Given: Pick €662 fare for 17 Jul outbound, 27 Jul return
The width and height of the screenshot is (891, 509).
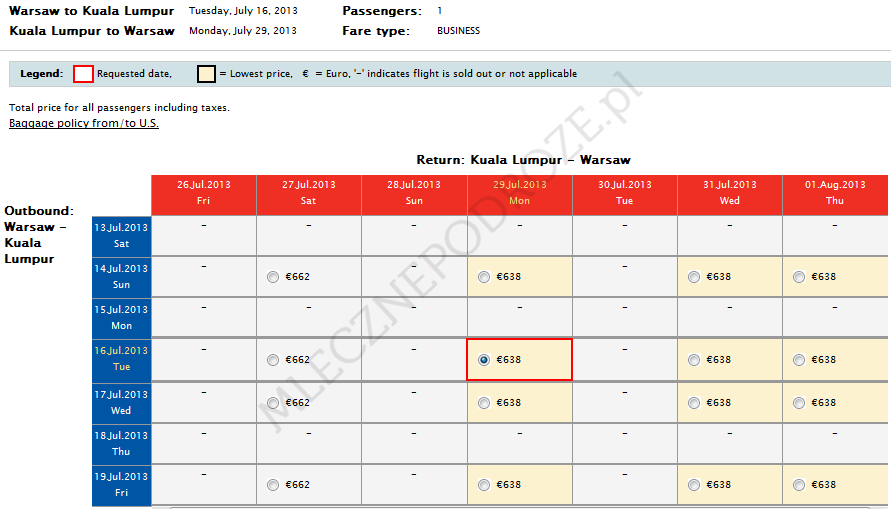Looking at the screenshot, I should tap(273, 403).
